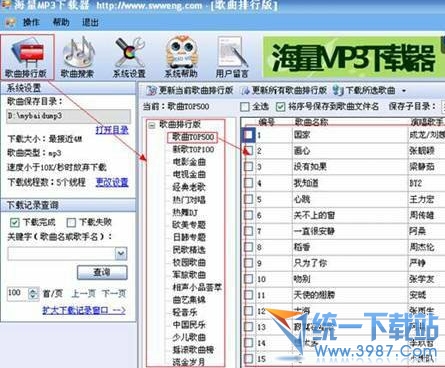Select 日韩专题 in the tree
This screenshot has height=368, width=445.
[x=189, y=237]
